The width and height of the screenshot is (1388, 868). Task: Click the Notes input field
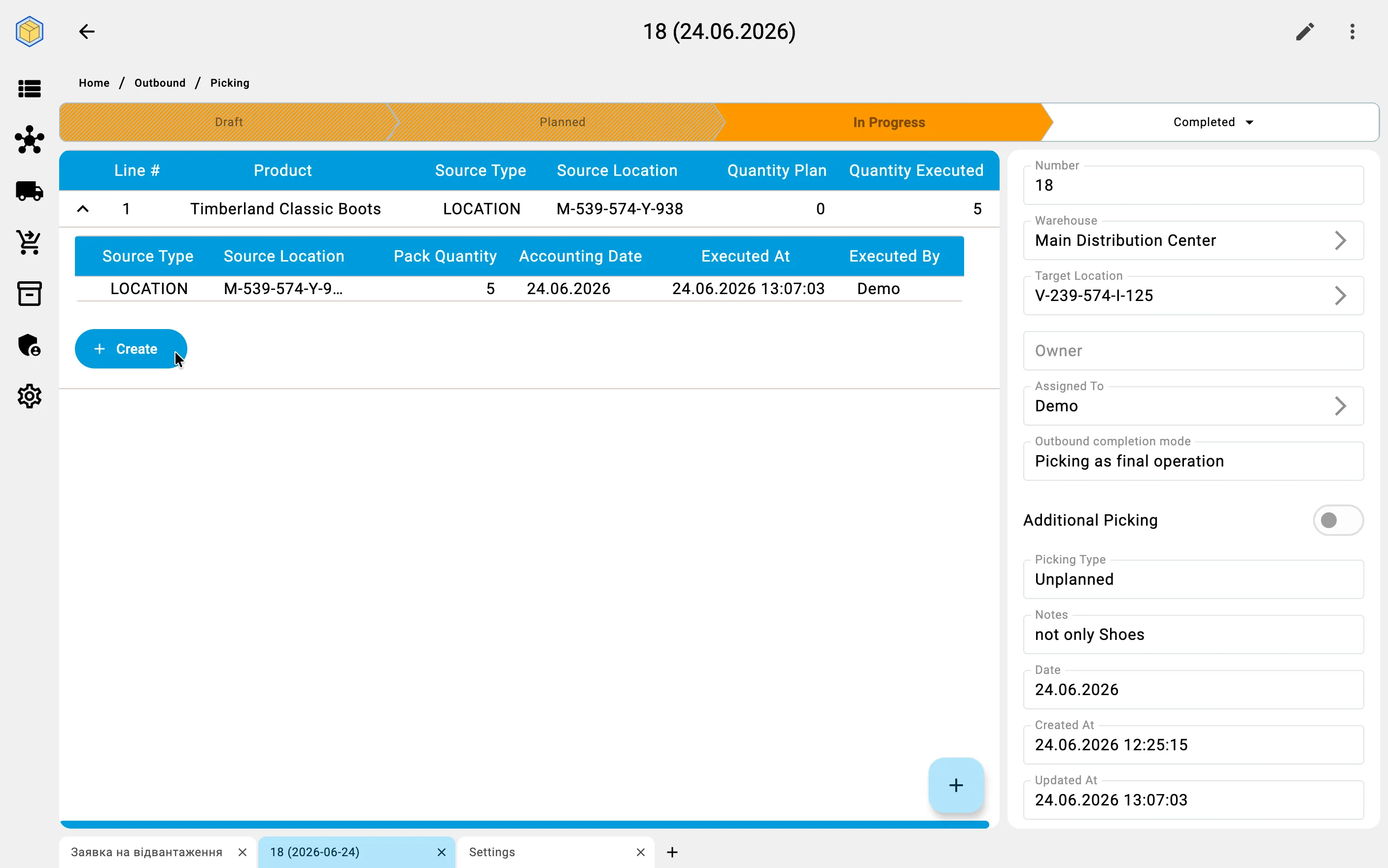click(x=1193, y=634)
